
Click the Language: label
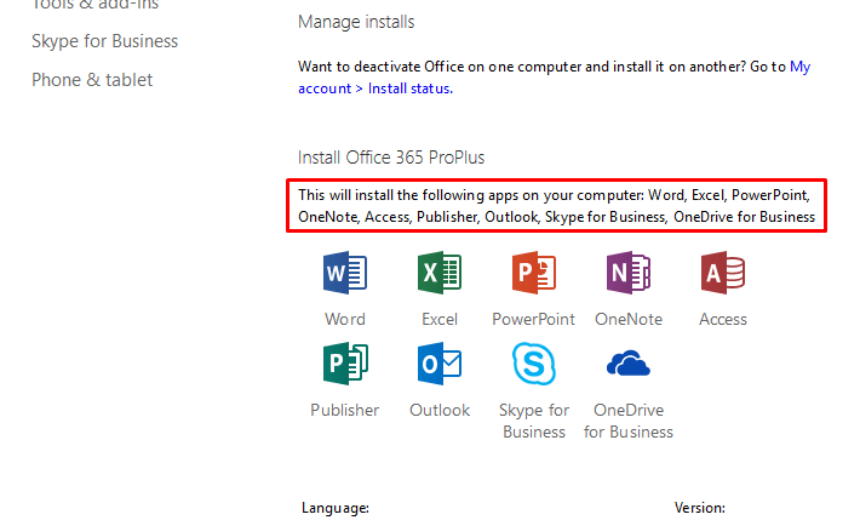(335, 508)
